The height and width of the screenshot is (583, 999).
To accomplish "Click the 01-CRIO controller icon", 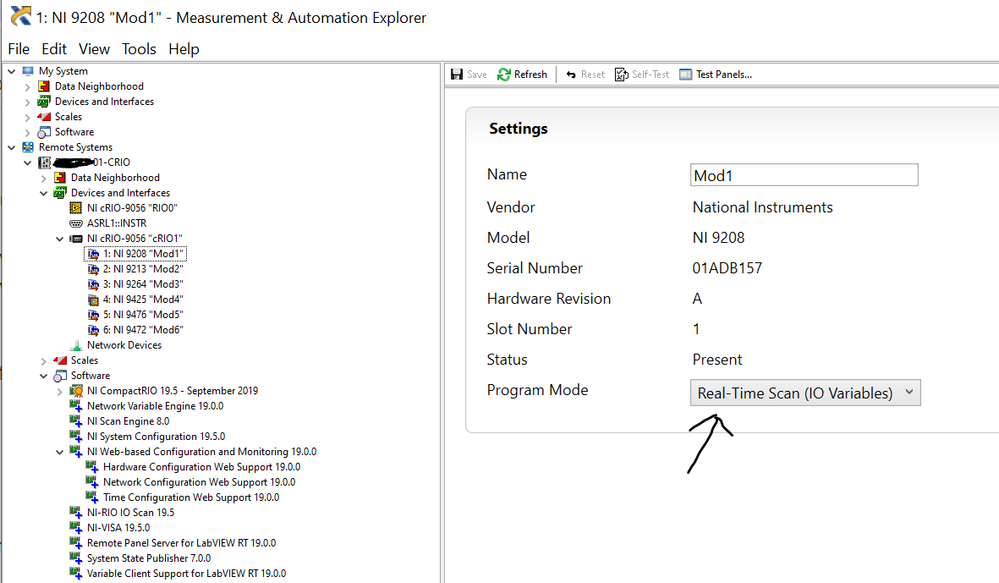I will point(44,162).
